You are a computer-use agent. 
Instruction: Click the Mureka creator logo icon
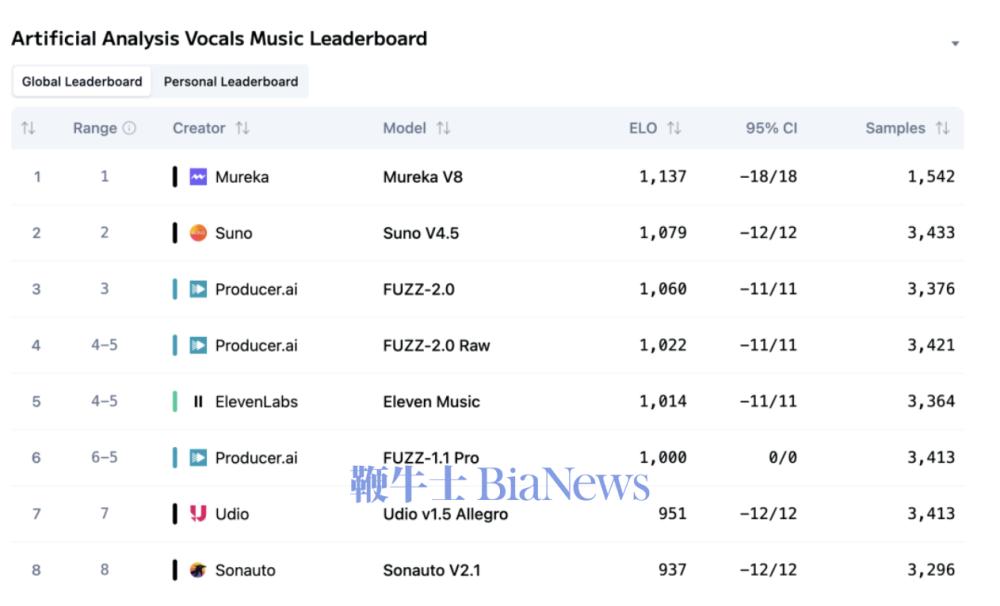click(198, 177)
